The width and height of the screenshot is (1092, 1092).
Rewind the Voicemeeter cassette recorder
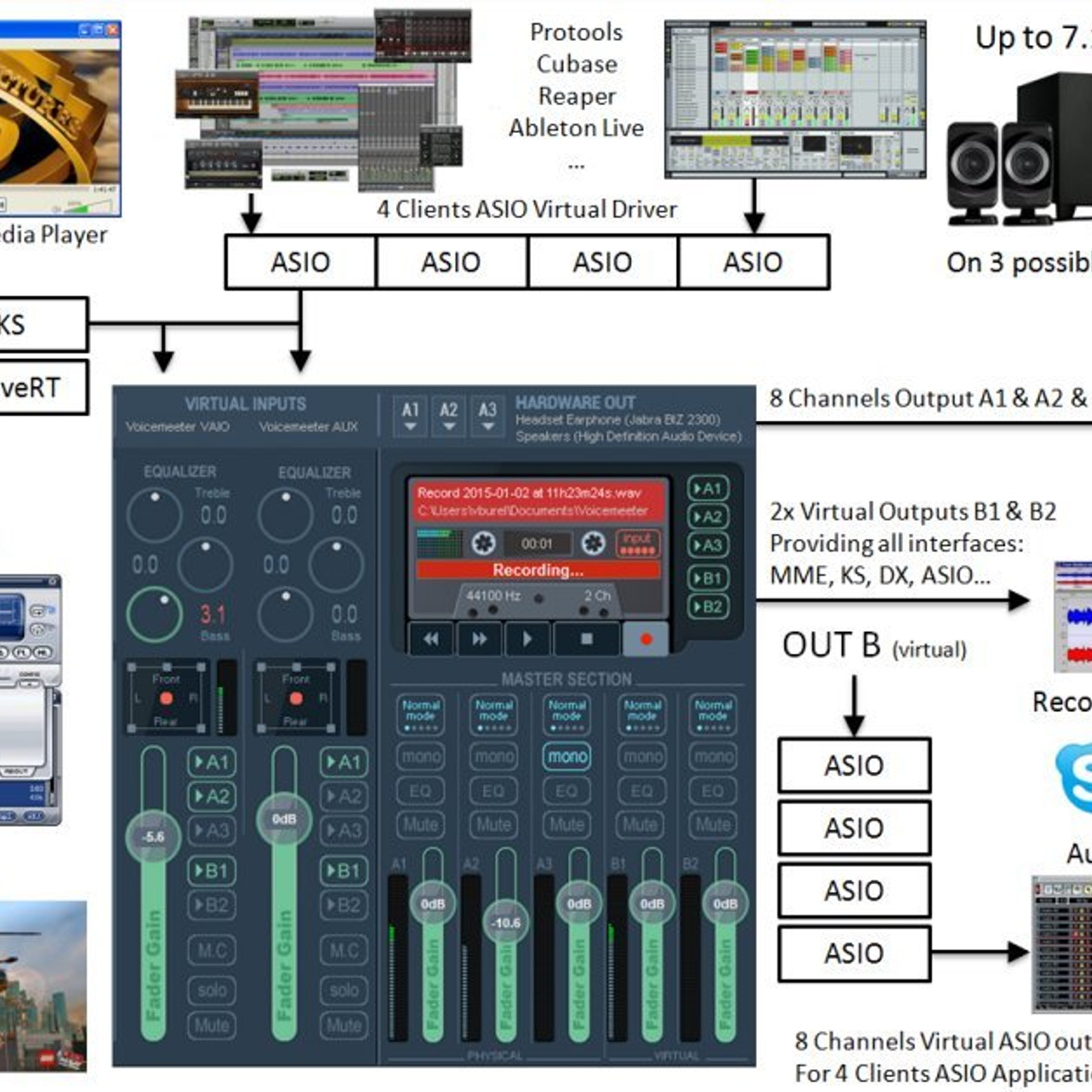[431, 640]
